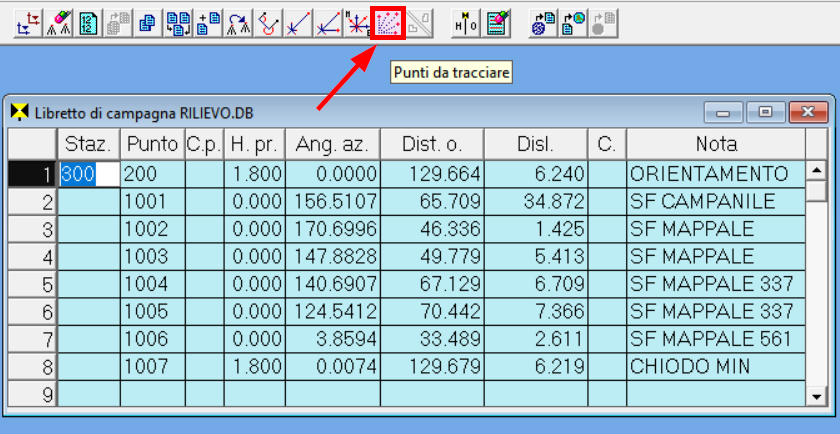Click the Libretto di campagna window title icon
840x434 pixels.
(20, 113)
